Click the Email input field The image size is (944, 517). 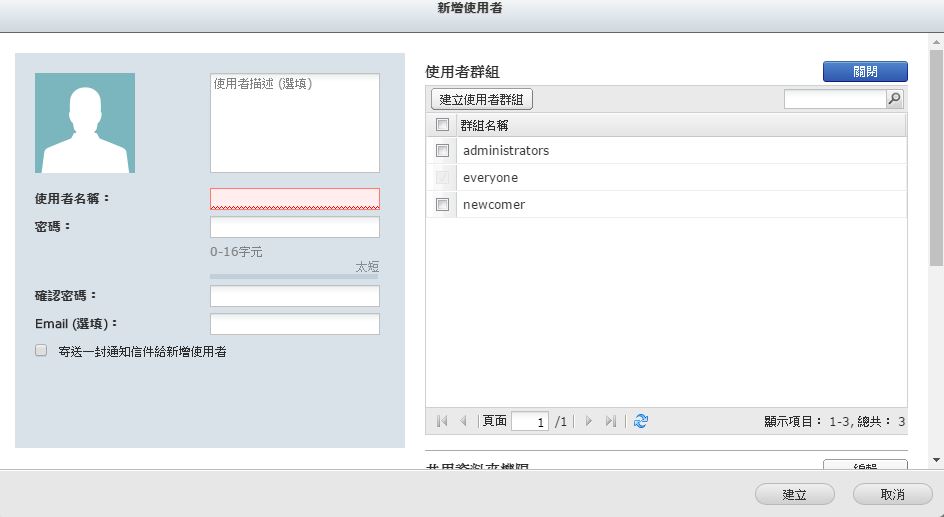(294, 324)
